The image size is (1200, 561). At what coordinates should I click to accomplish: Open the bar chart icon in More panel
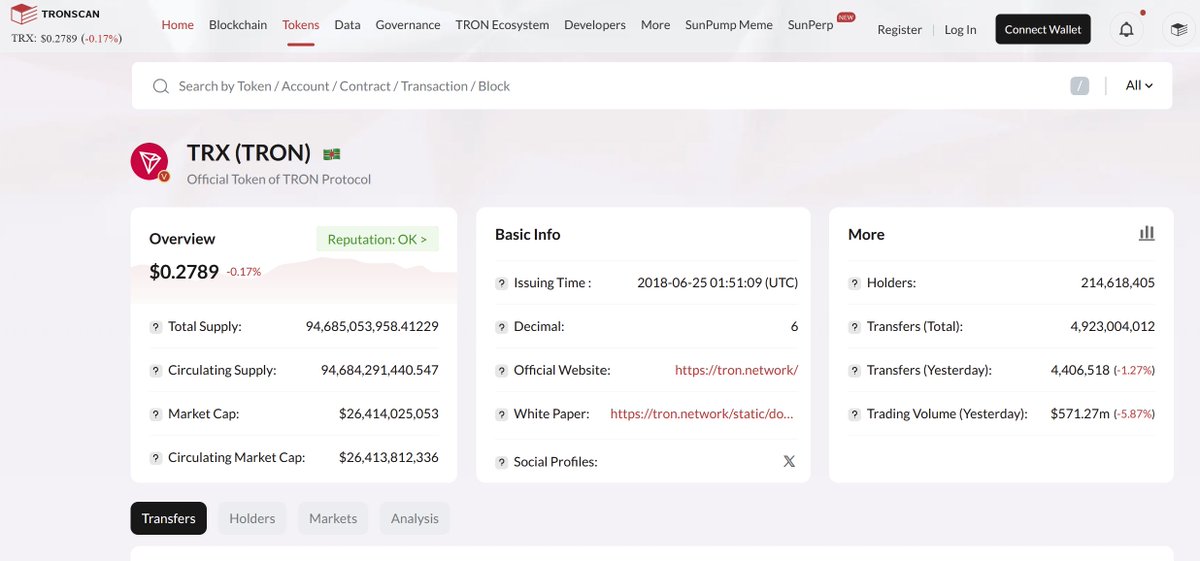pyautogui.click(x=1146, y=233)
